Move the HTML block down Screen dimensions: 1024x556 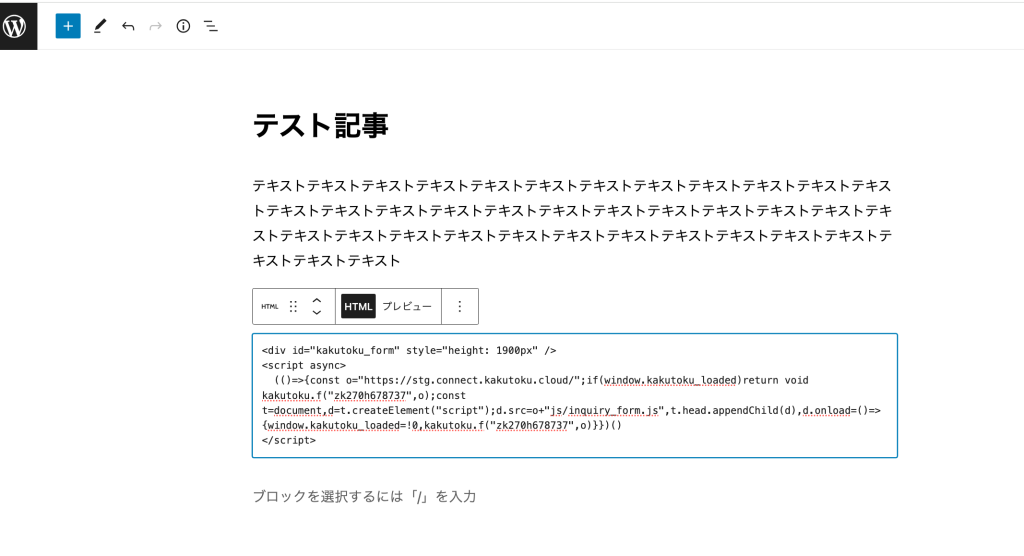coord(317,313)
